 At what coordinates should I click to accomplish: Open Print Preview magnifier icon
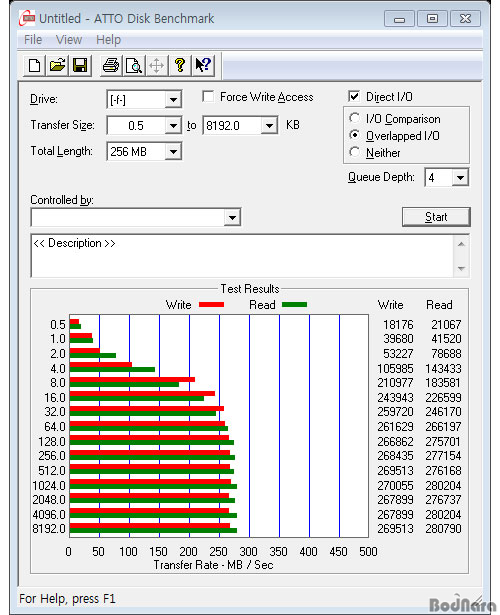click(x=134, y=65)
